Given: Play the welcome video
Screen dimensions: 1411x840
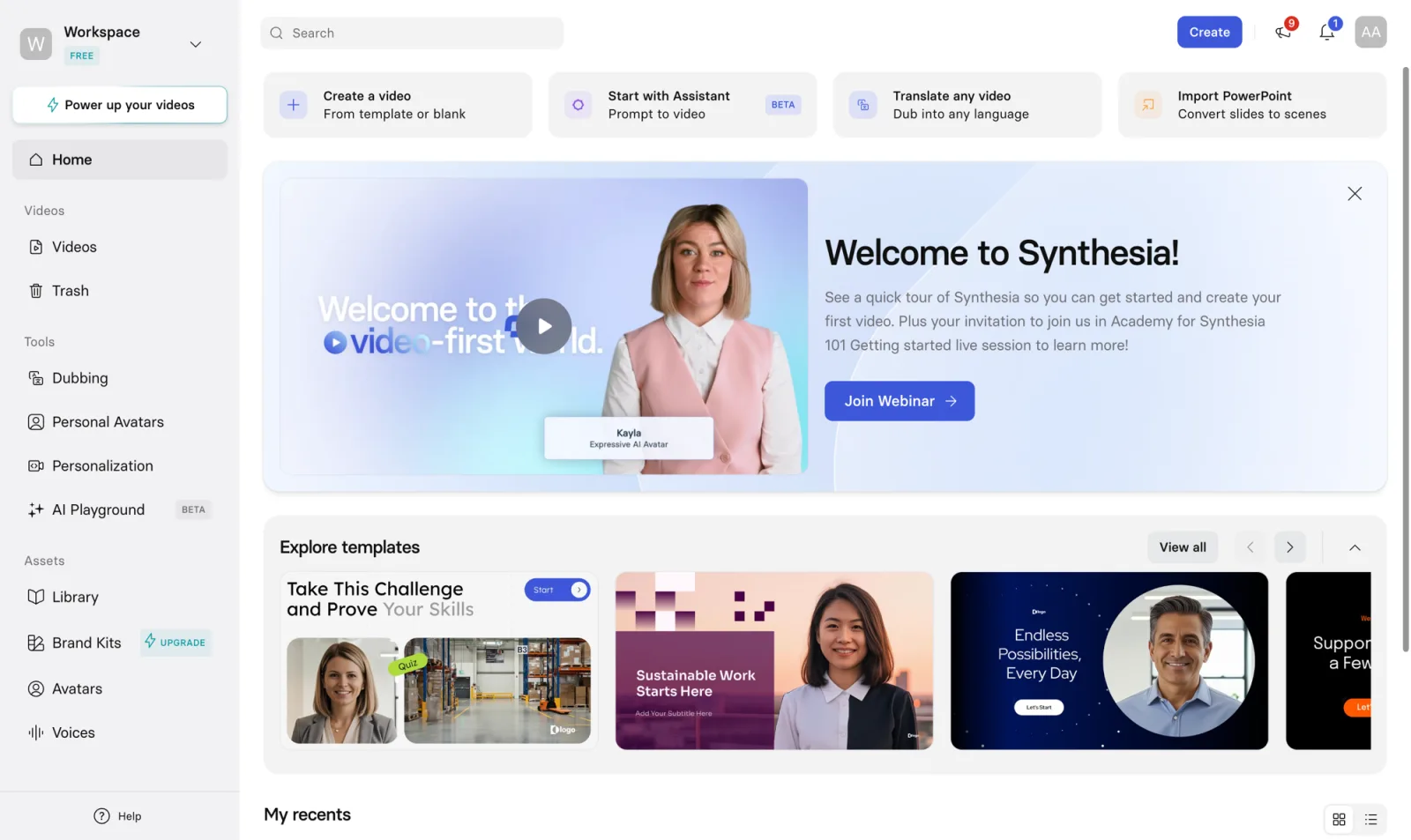Looking at the screenshot, I should [x=544, y=326].
